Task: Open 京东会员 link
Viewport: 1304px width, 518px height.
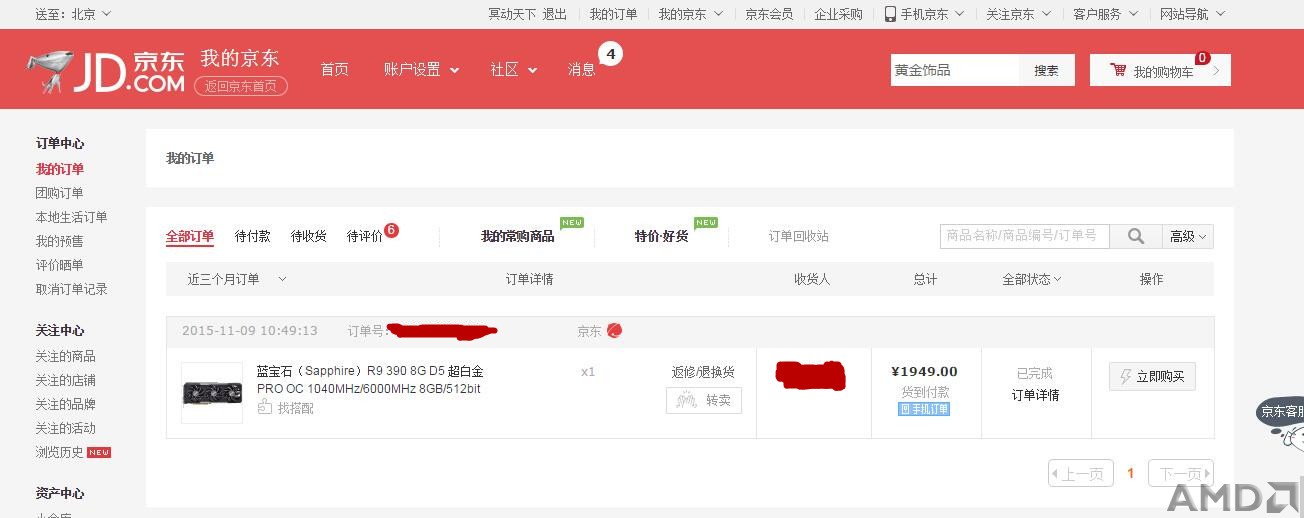Action: coord(769,14)
